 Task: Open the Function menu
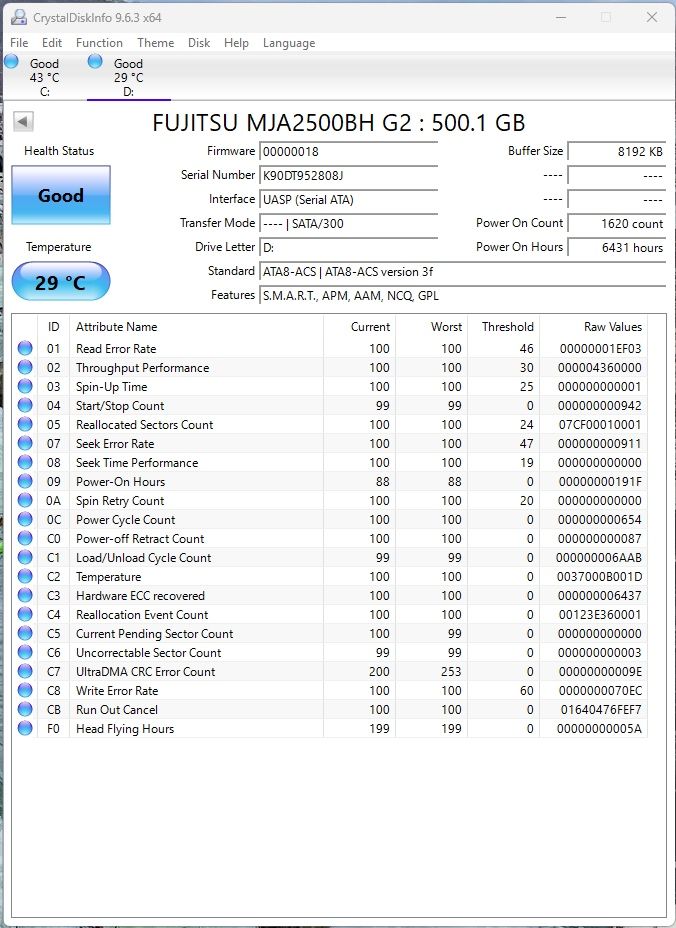pyautogui.click(x=99, y=43)
